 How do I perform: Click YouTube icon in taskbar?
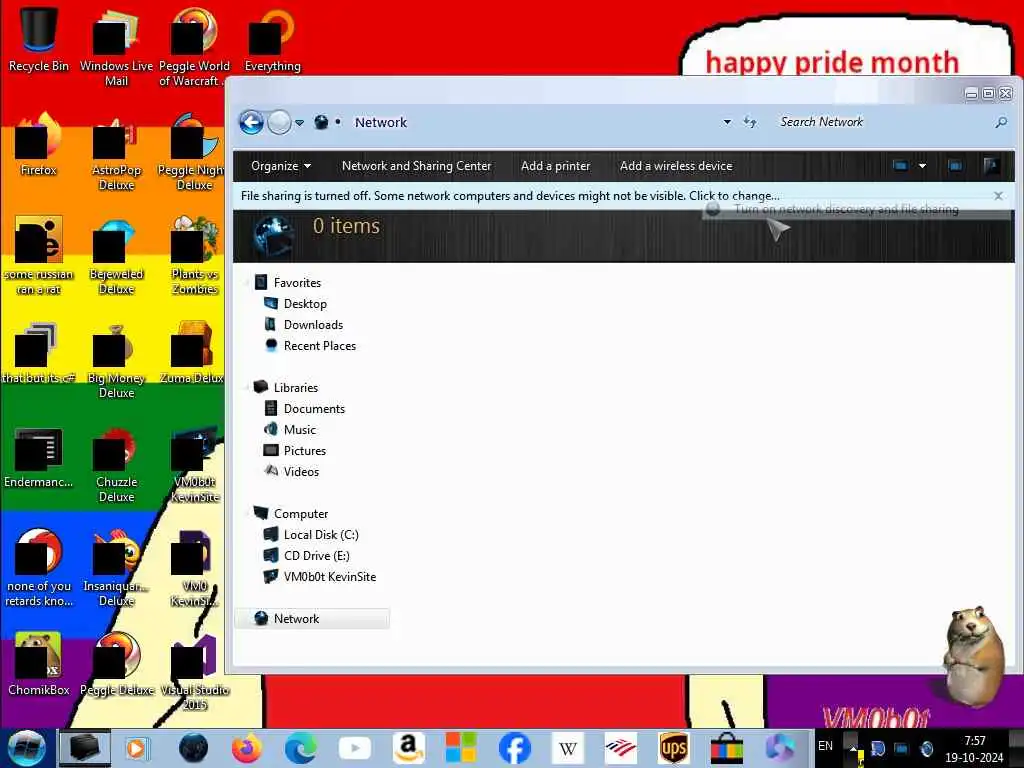[355, 748]
